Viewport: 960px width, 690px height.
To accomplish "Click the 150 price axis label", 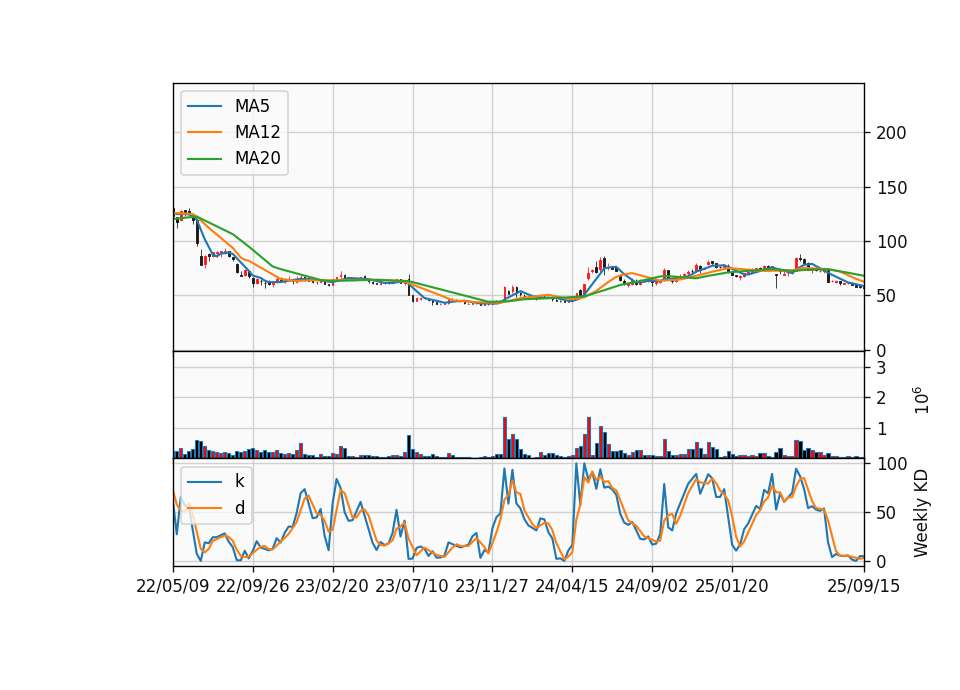I will click(x=891, y=188).
